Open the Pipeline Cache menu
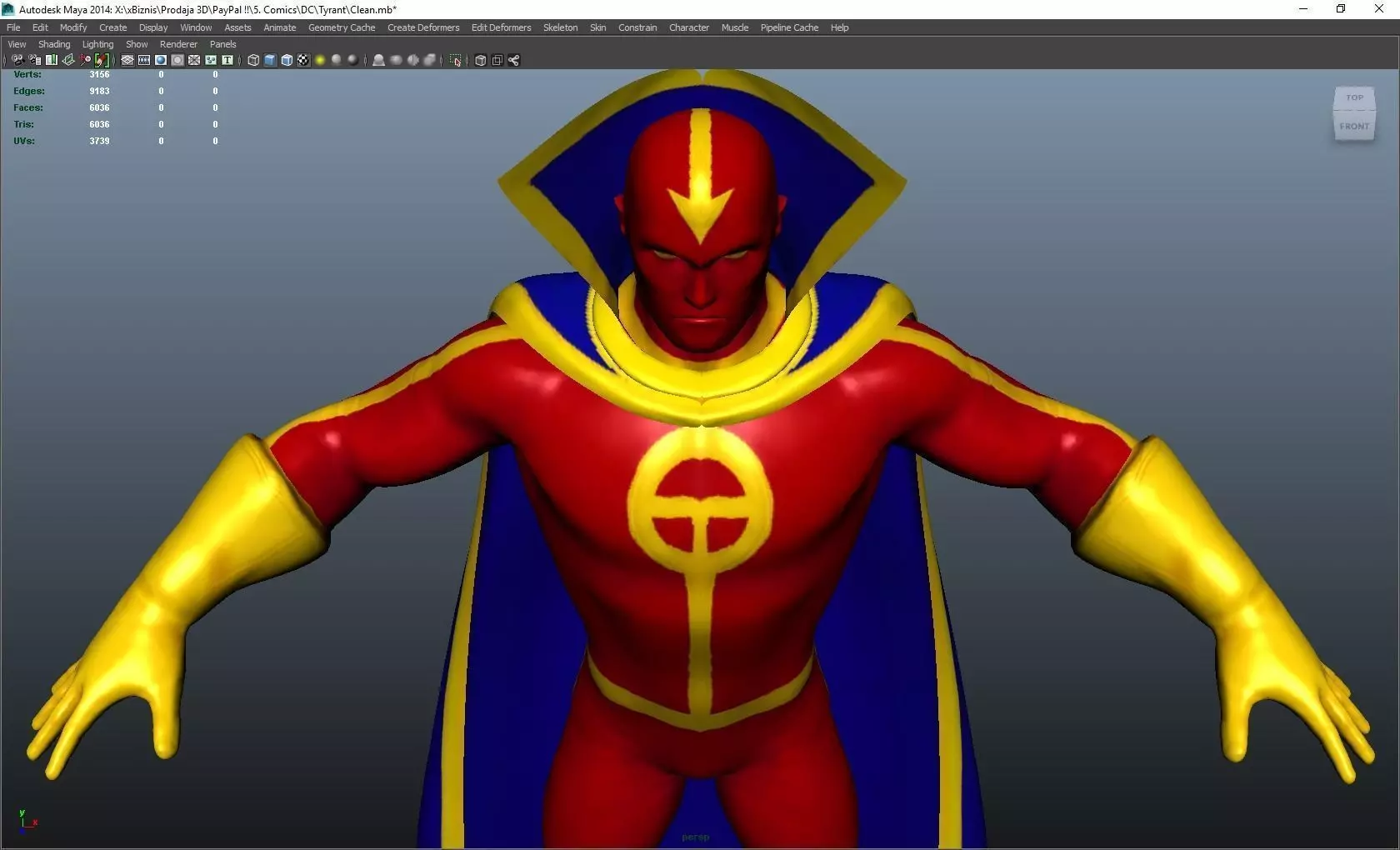1400x850 pixels. [x=789, y=27]
